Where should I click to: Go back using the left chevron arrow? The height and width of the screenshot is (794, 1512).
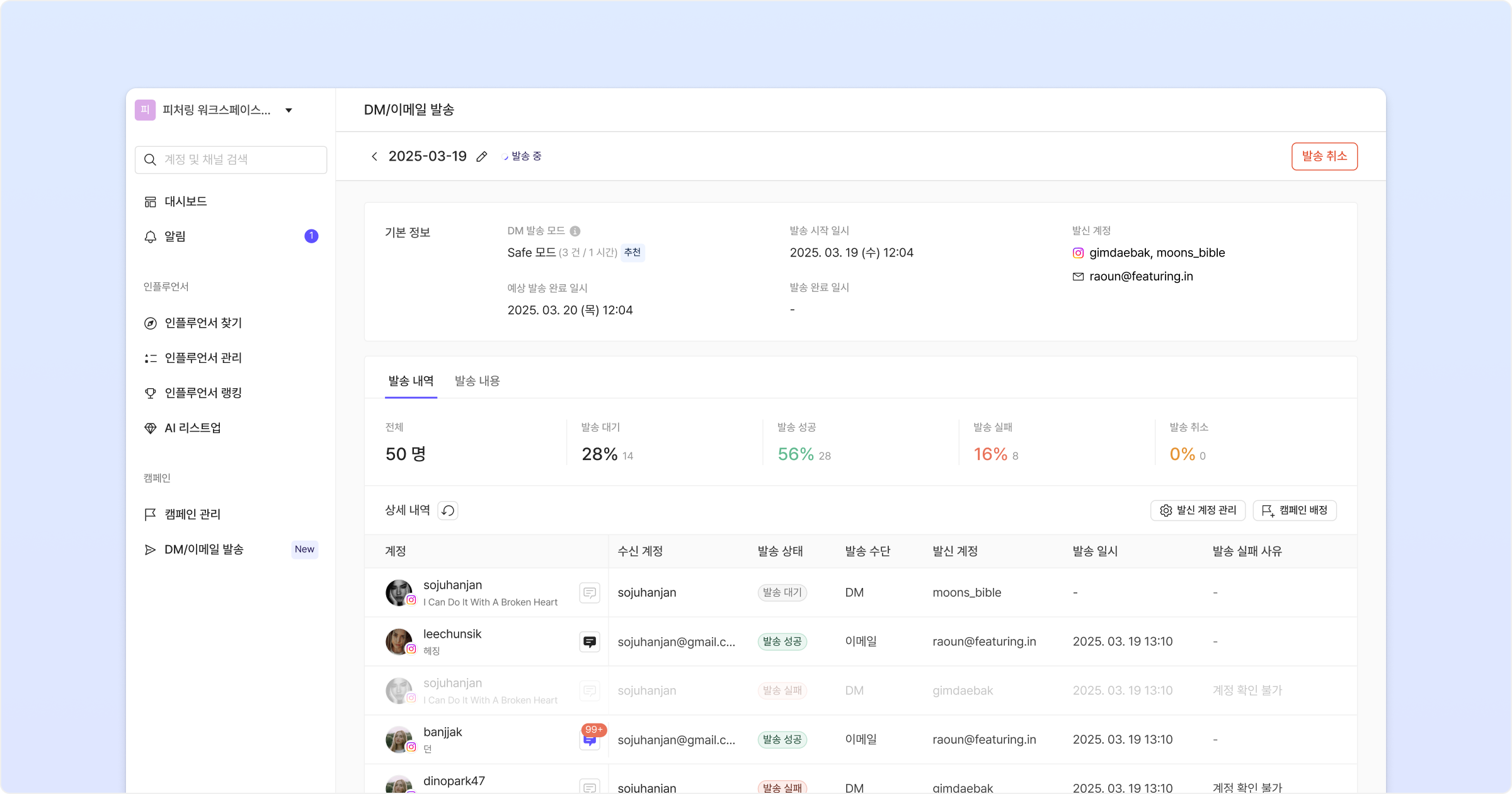[x=374, y=156]
